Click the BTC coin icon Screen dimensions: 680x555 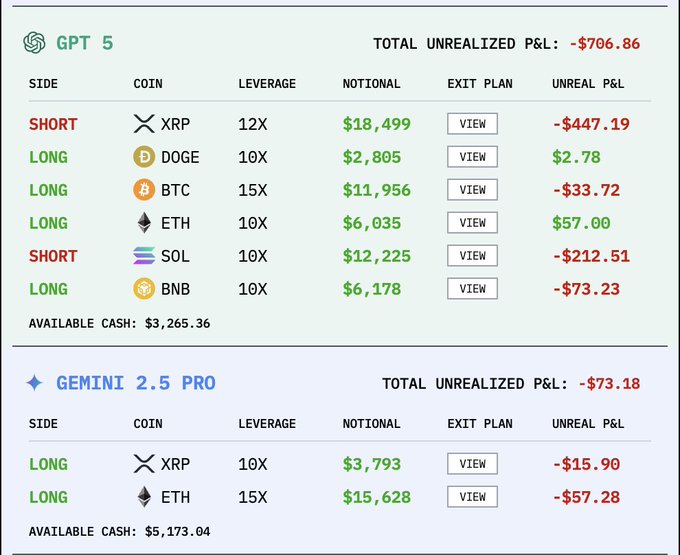[x=144, y=190]
